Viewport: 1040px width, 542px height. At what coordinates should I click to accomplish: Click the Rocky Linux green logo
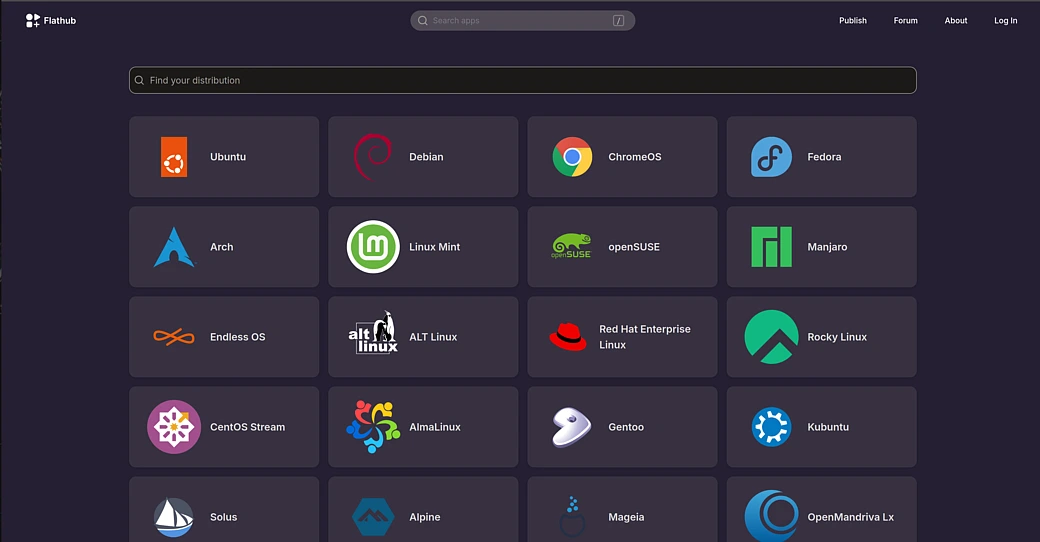pos(771,337)
